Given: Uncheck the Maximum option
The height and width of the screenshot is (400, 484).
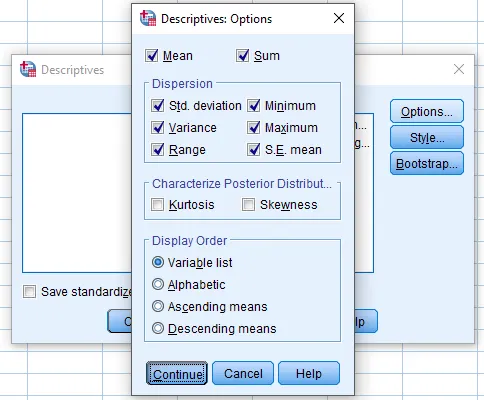Looking at the screenshot, I should pos(254,128).
